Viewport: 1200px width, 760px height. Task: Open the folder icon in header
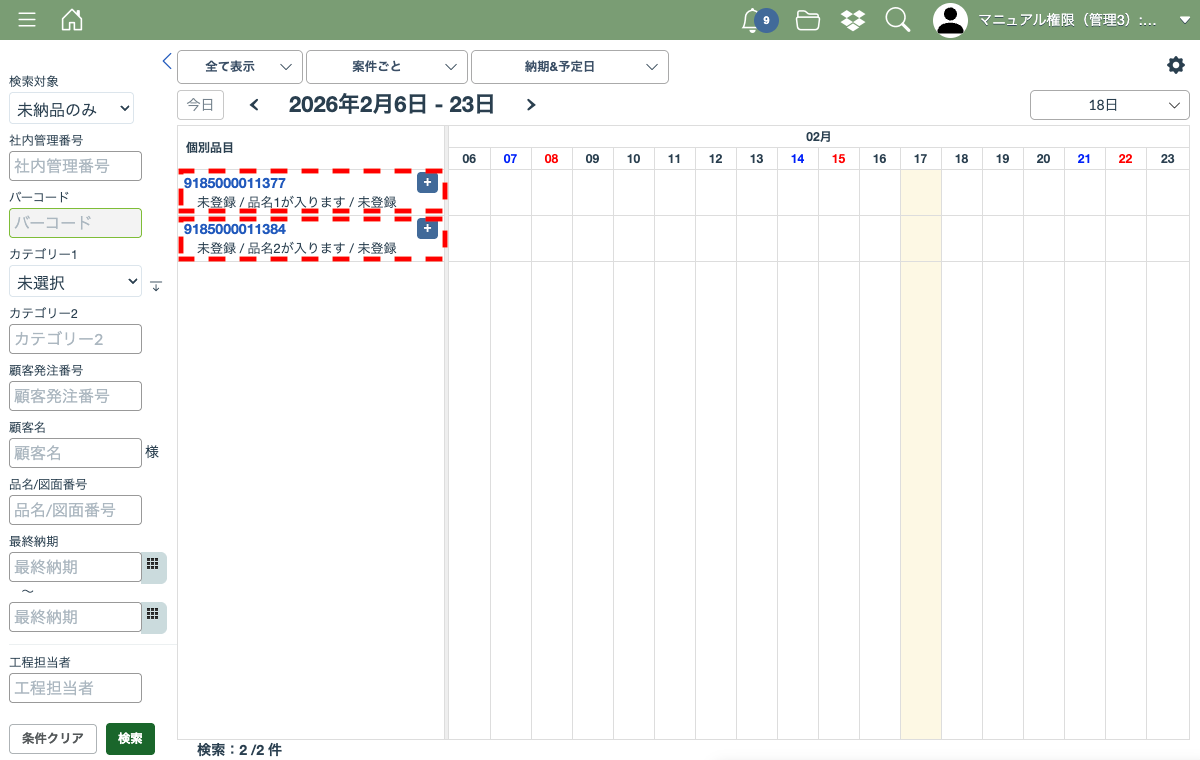pos(808,20)
